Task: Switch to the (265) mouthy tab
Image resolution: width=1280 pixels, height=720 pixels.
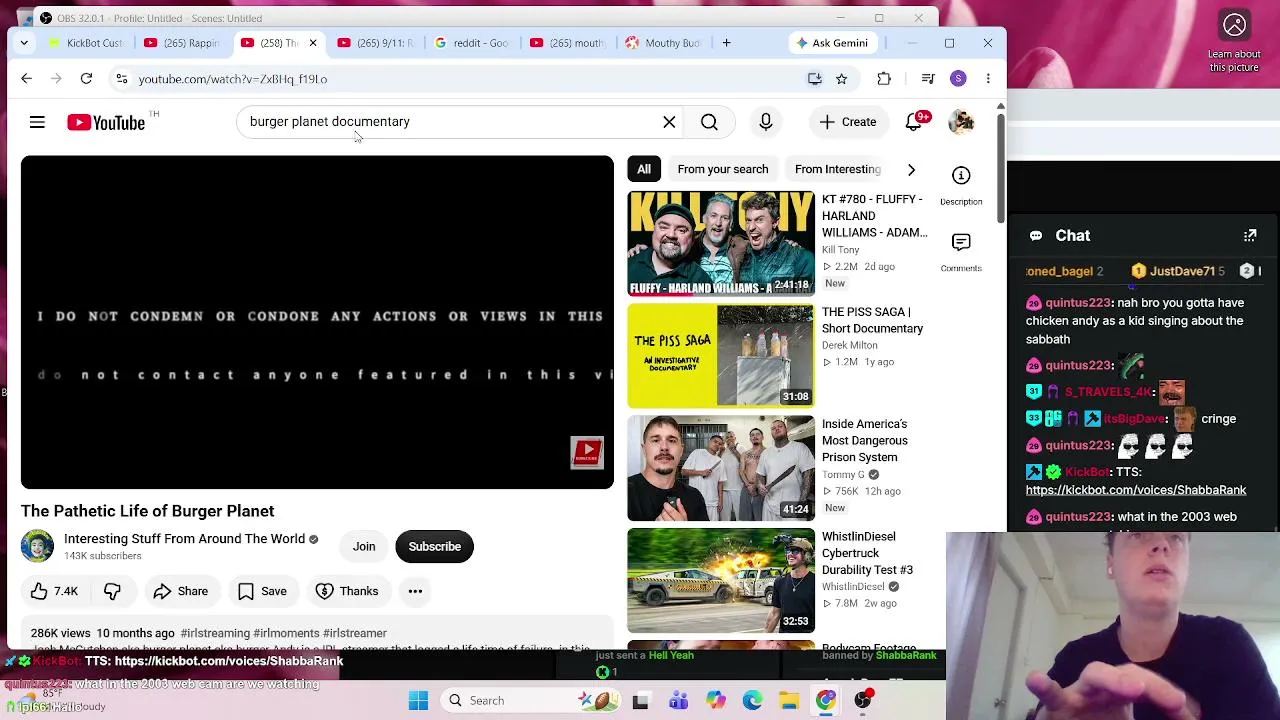Action: coord(569,43)
